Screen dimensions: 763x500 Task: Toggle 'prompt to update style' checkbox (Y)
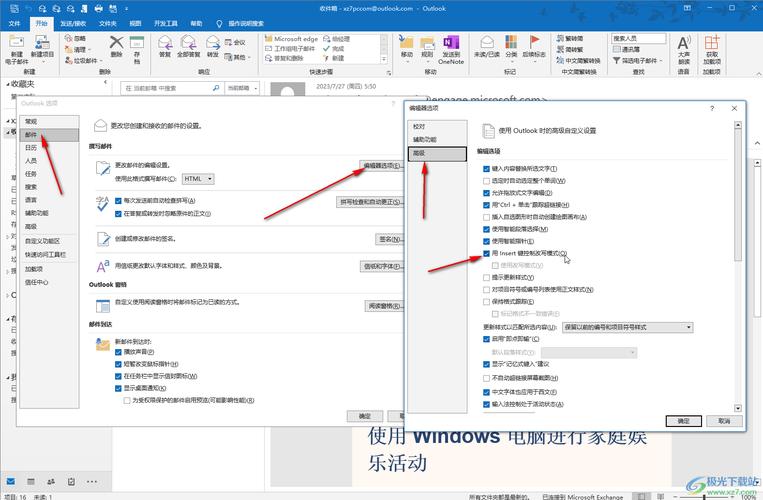click(486, 278)
